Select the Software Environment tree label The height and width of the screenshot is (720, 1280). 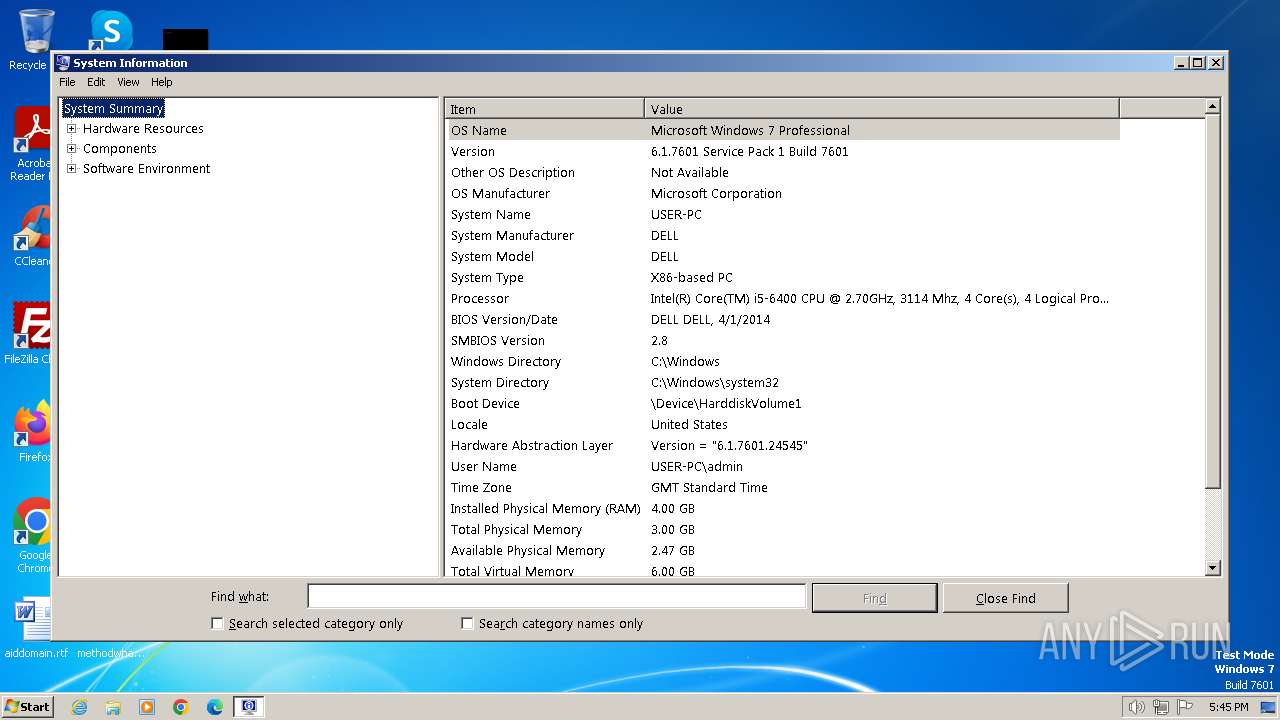tap(146, 168)
